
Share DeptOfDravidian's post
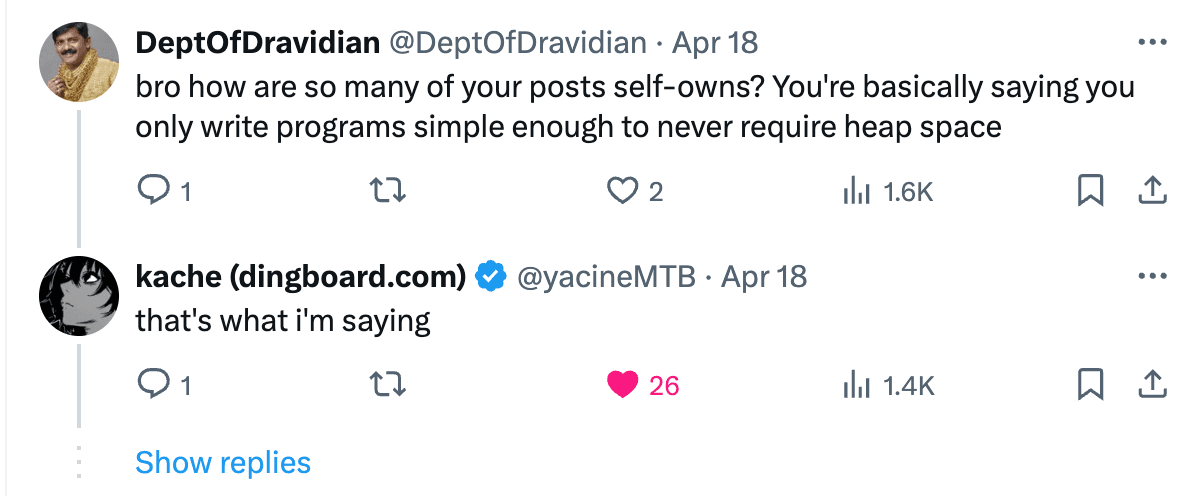coord(1153,191)
